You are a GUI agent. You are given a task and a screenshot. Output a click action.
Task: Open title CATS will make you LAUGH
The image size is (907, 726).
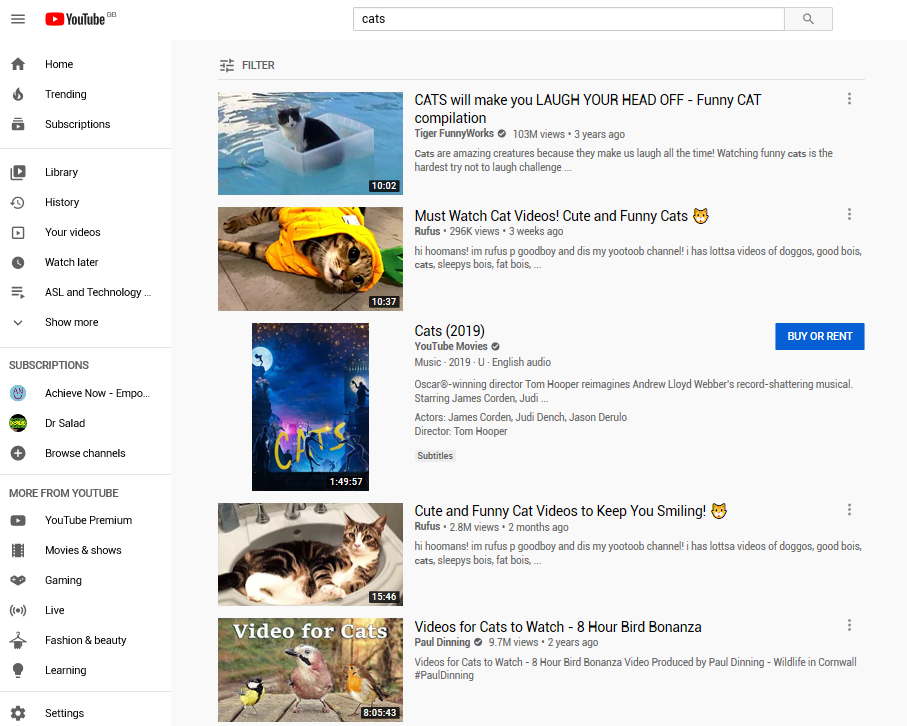[x=588, y=109]
